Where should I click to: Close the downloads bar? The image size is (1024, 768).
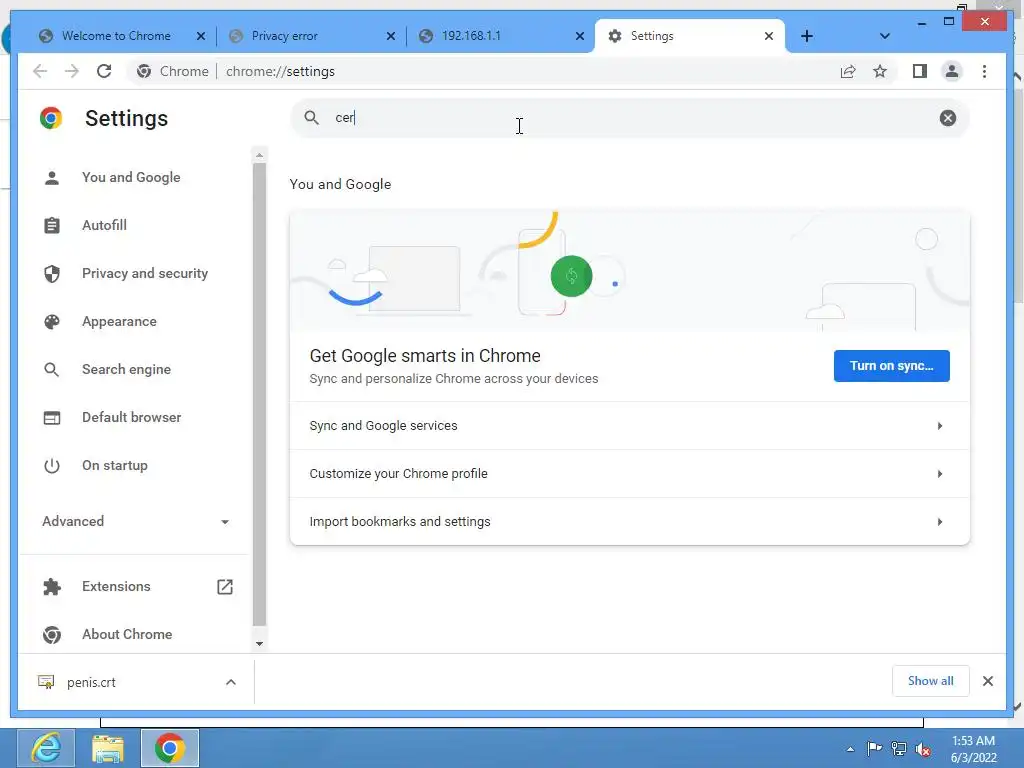(x=988, y=681)
